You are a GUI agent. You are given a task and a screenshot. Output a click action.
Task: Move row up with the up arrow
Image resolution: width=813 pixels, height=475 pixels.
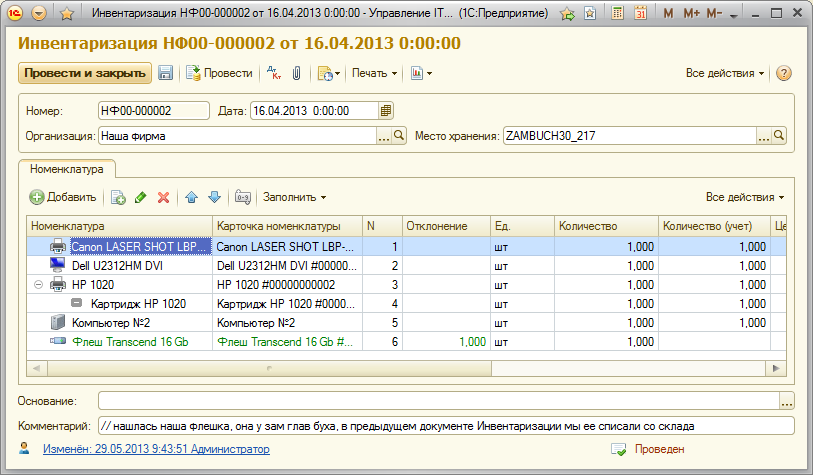point(192,197)
